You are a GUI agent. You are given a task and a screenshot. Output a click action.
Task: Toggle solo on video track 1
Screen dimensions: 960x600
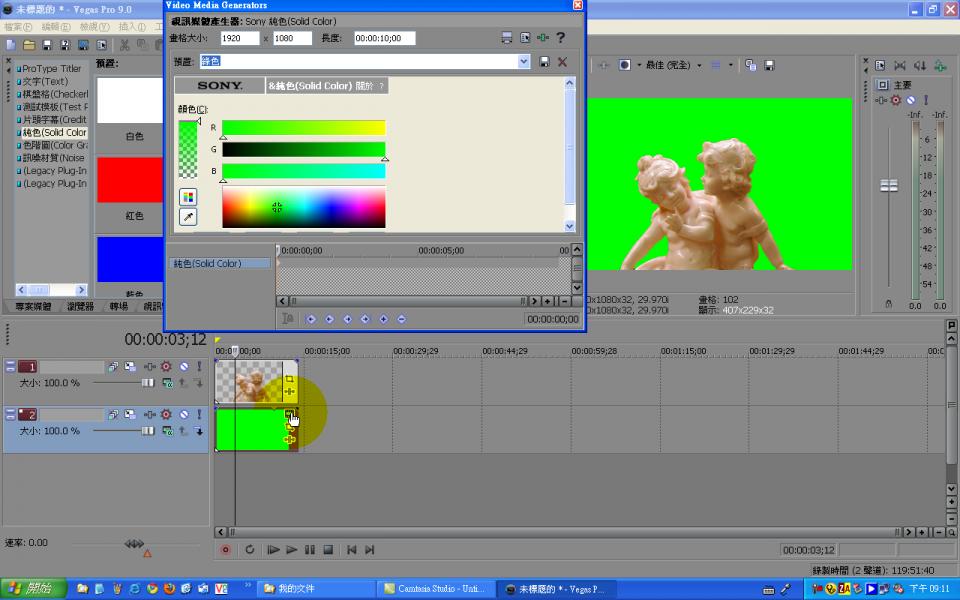coord(199,367)
